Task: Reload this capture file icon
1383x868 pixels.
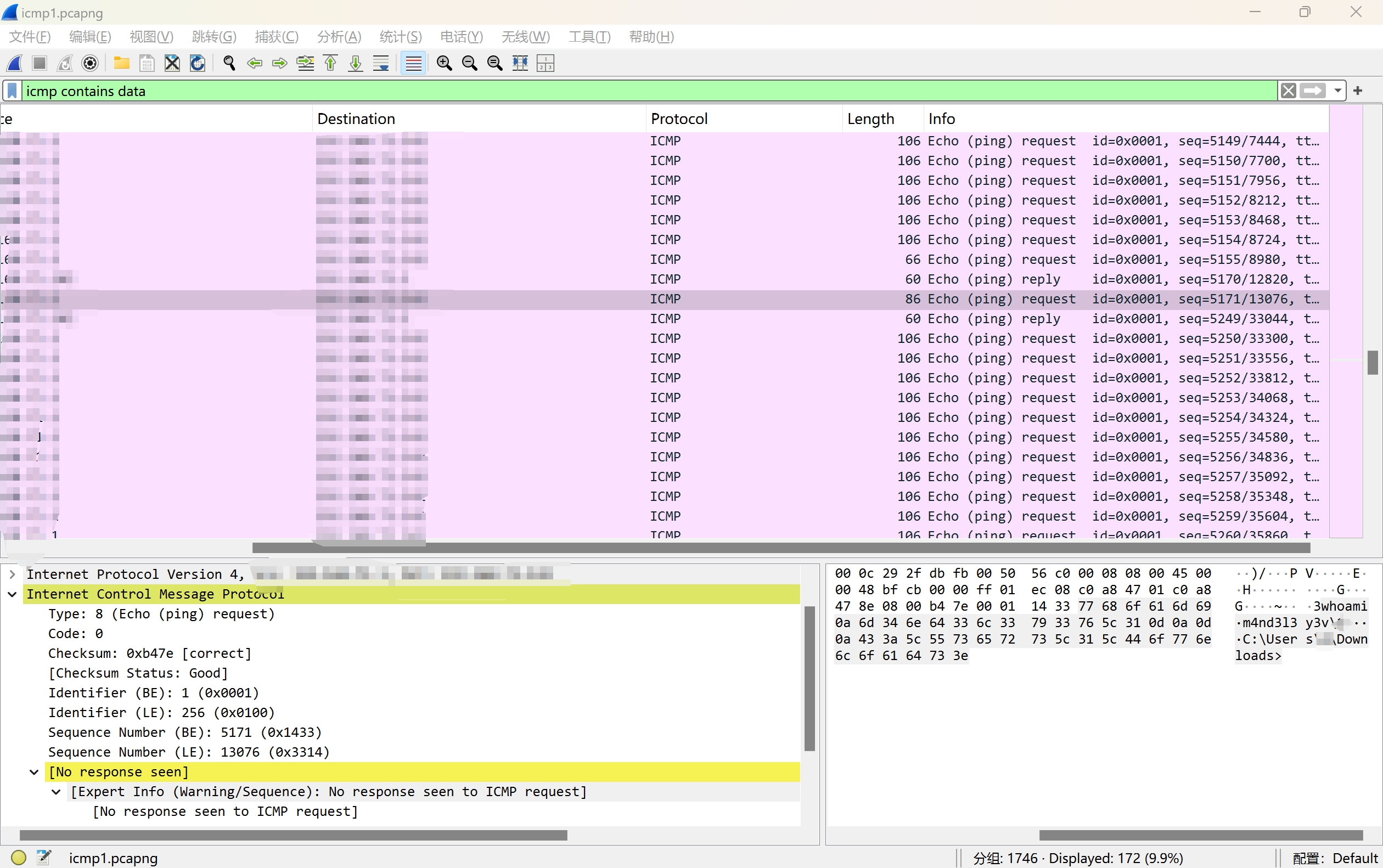Action: coord(198,63)
